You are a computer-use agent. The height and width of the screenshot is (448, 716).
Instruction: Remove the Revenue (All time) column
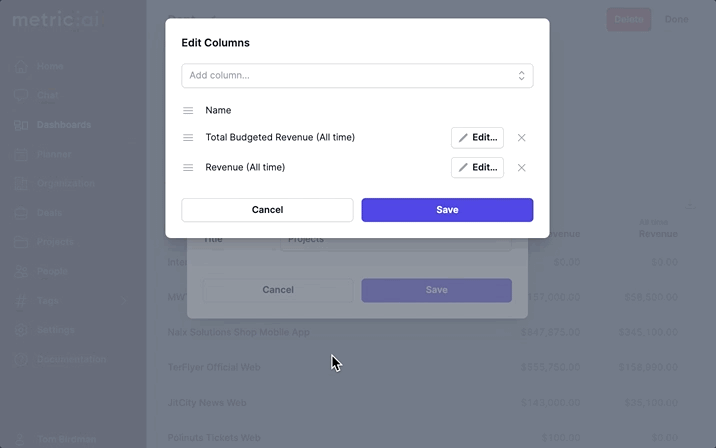click(x=521, y=168)
